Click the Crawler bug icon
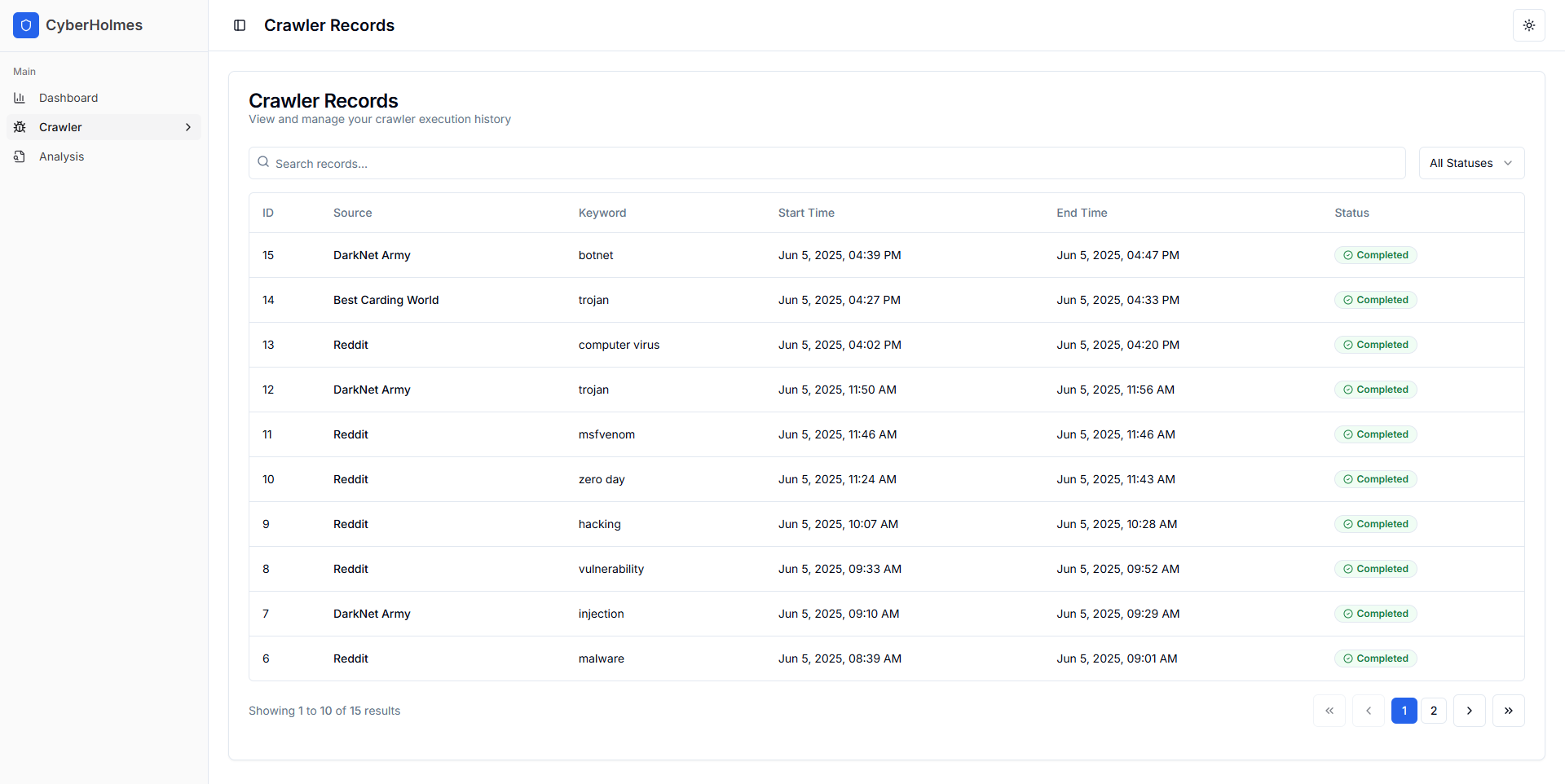1565x784 pixels. tap(20, 127)
